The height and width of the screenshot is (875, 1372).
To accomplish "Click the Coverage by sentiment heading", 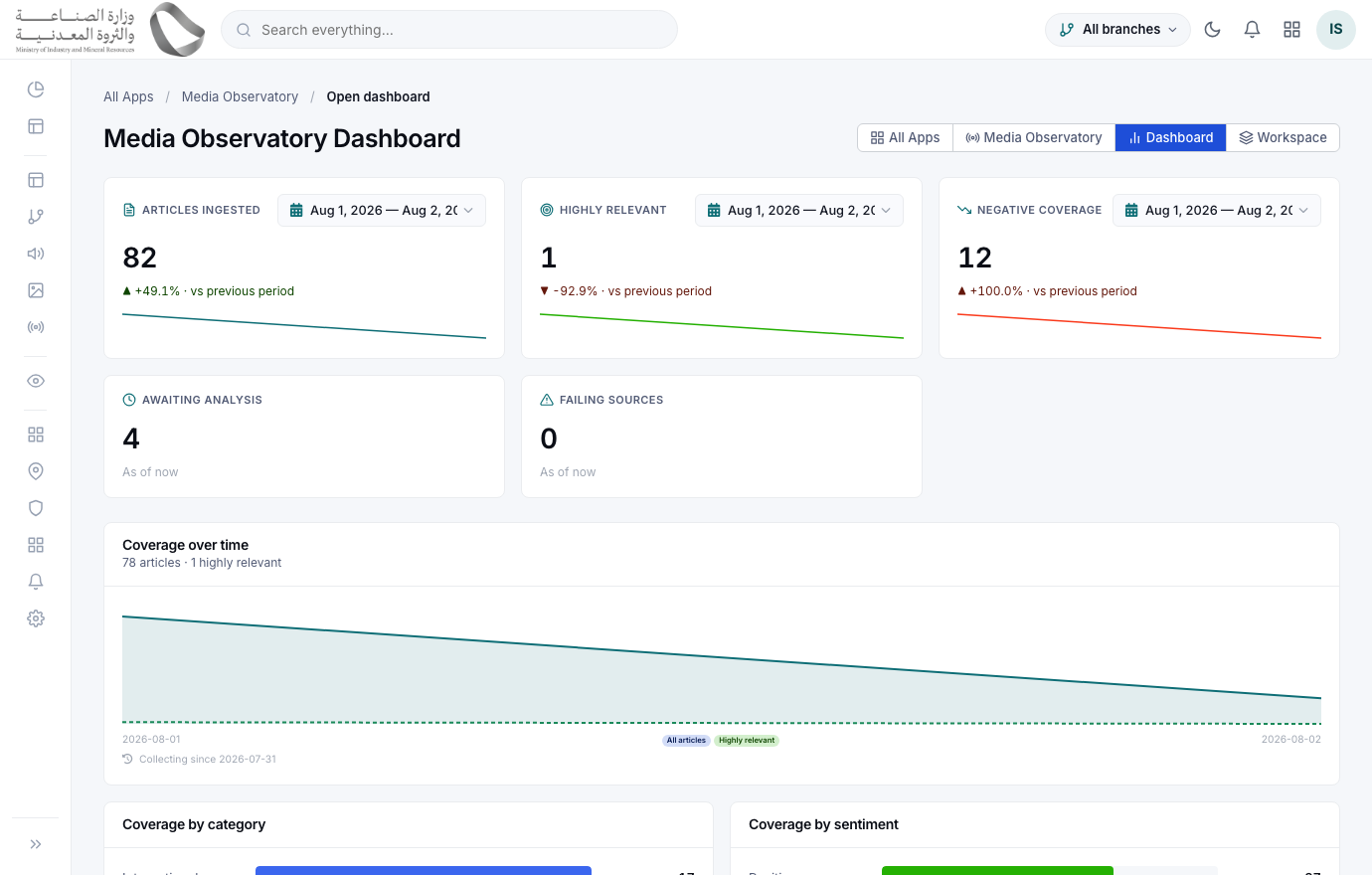I will pyautogui.click(x=823, y=824).
